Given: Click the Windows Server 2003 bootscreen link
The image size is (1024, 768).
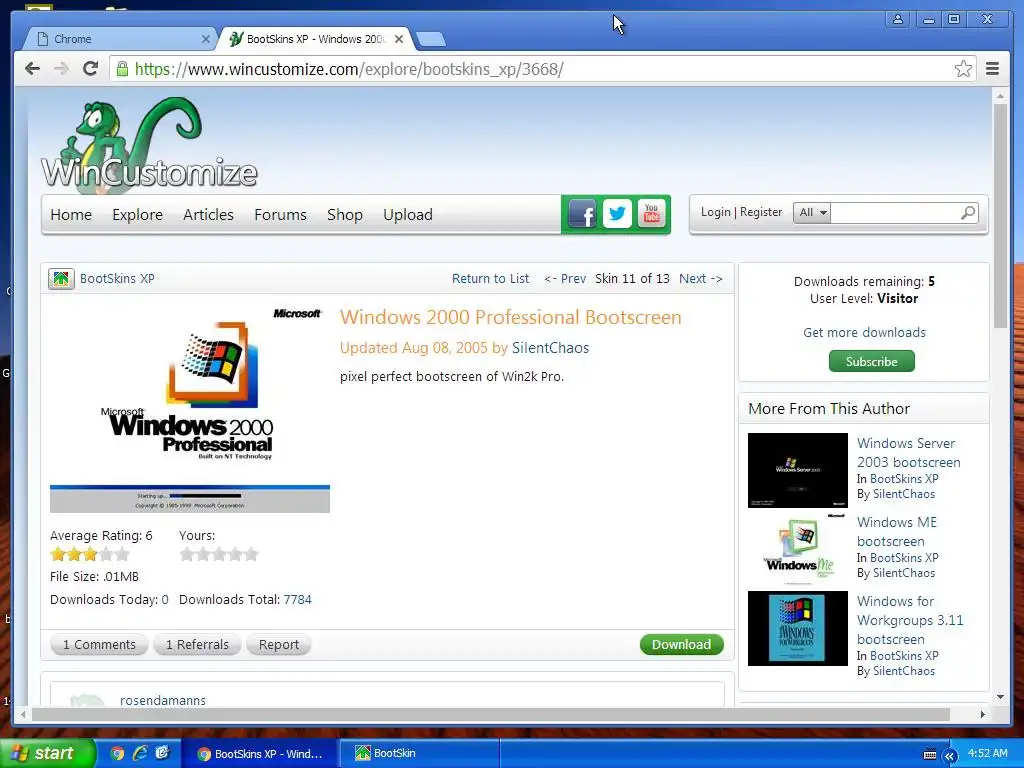Looking at the screenshot, I should [x=908, y=453].
